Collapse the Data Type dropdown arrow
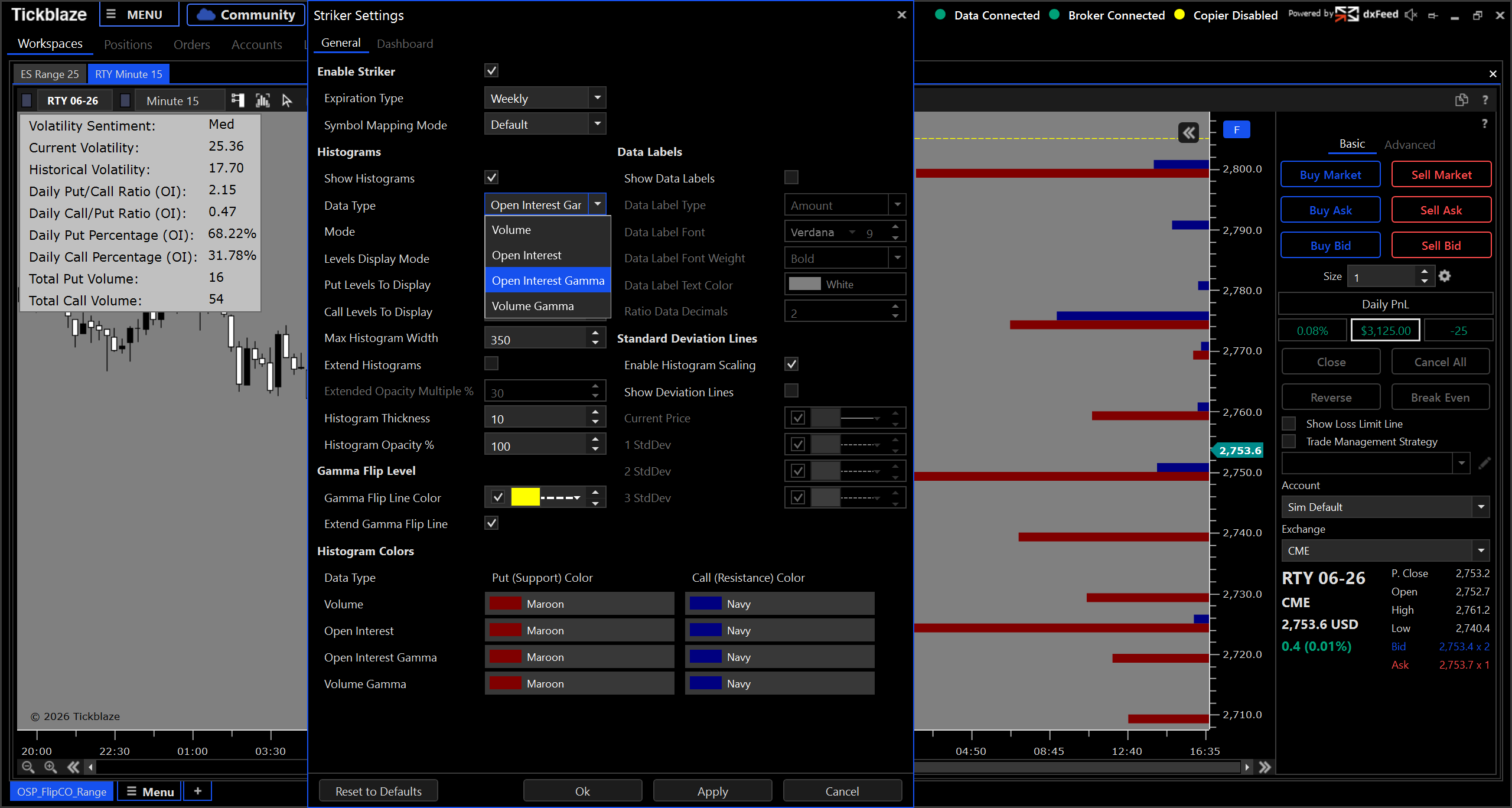The height and width of the screenshot is (808, 1512). click(598, 204)
